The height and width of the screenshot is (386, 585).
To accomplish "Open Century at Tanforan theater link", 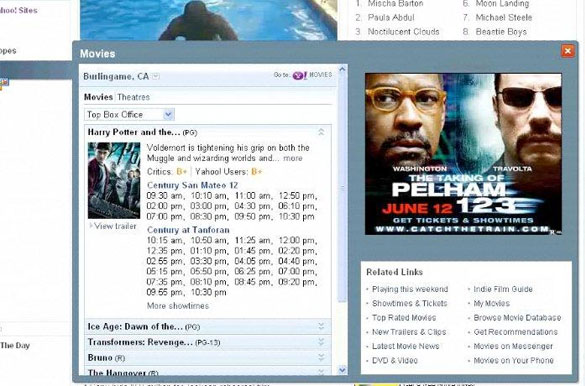I will [188, 230].
